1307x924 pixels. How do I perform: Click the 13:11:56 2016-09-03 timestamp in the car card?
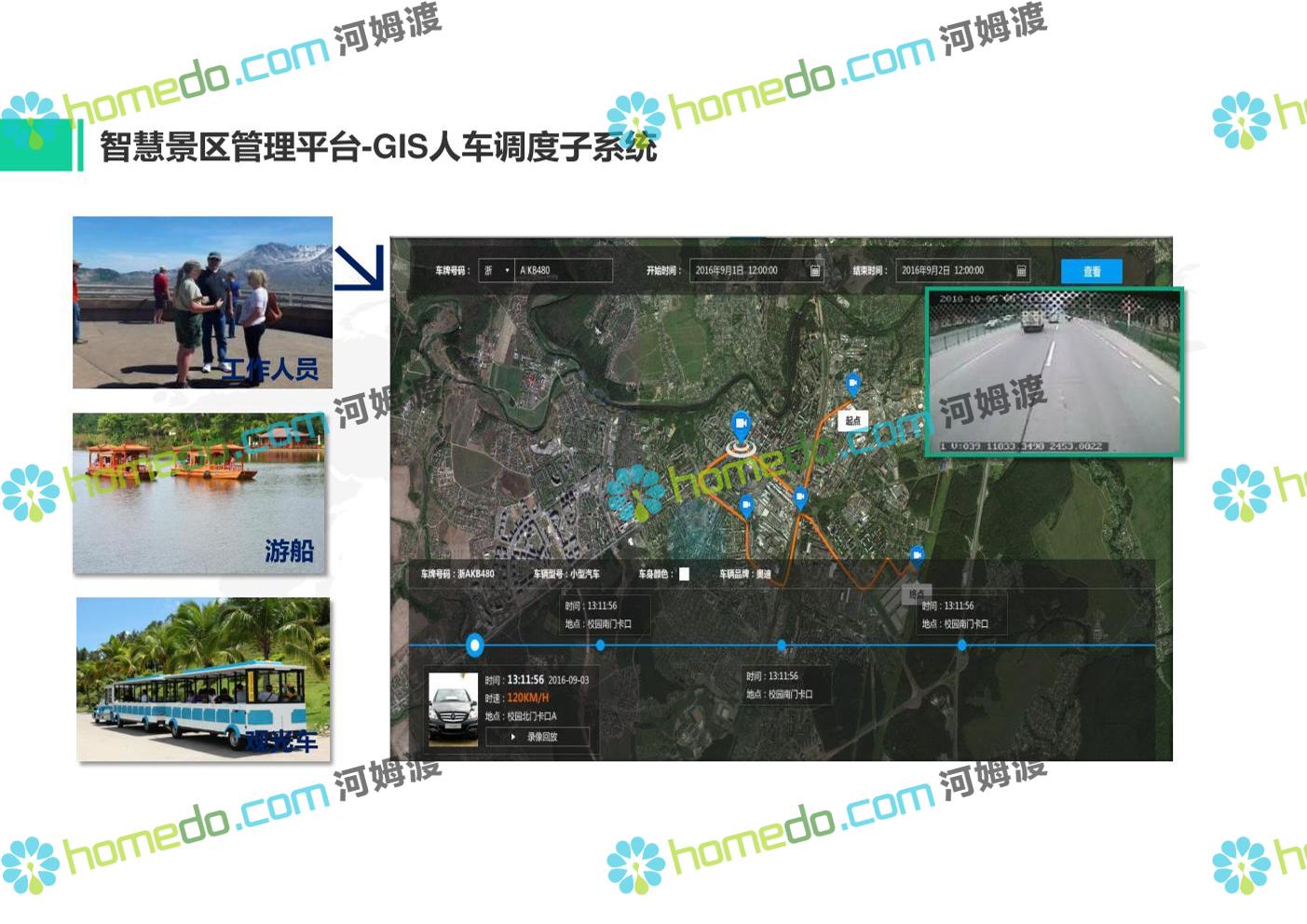click(x=548, y=680)
